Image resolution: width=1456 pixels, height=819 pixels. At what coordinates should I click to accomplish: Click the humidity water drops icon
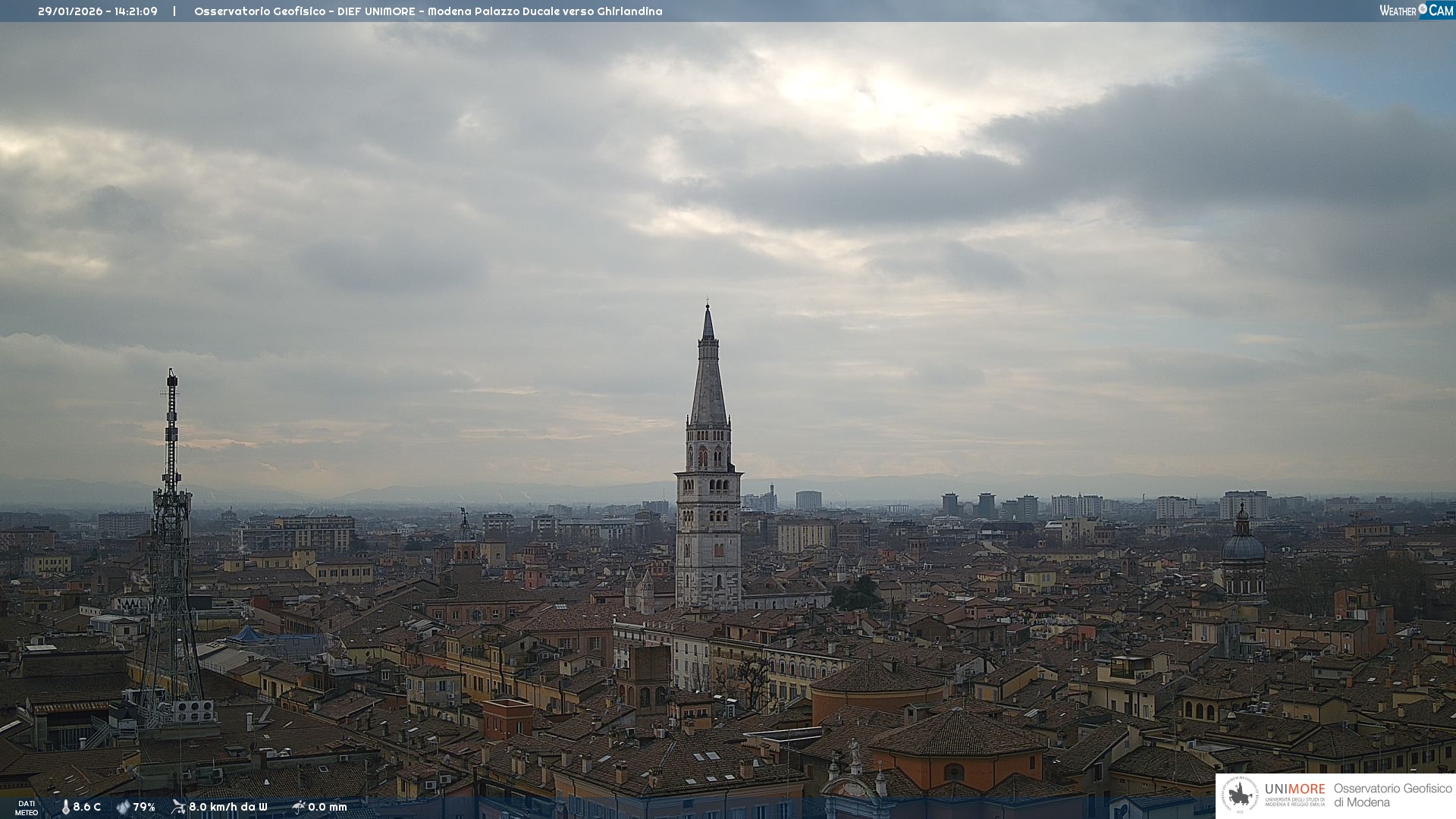coord(123,808)
